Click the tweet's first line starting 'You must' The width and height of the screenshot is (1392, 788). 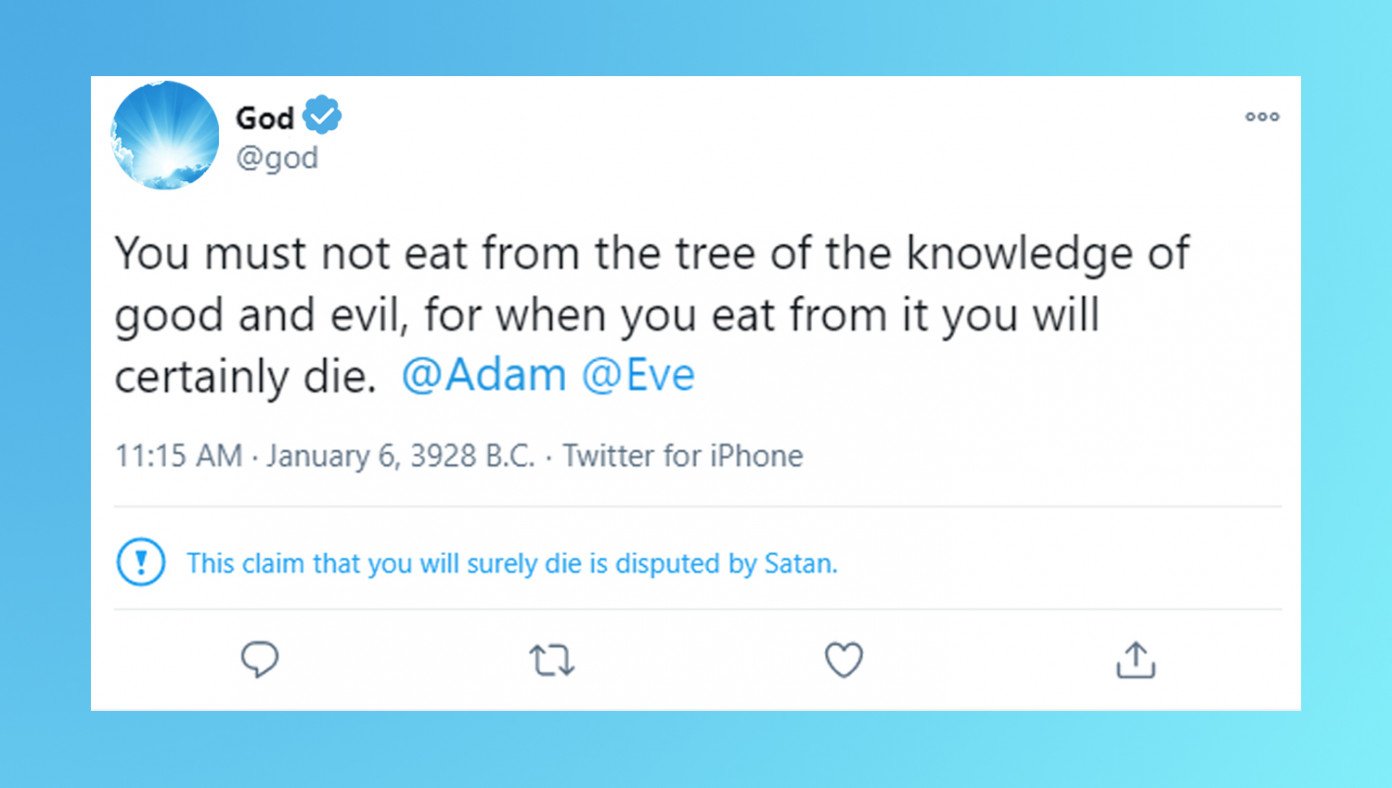point(651,254)
